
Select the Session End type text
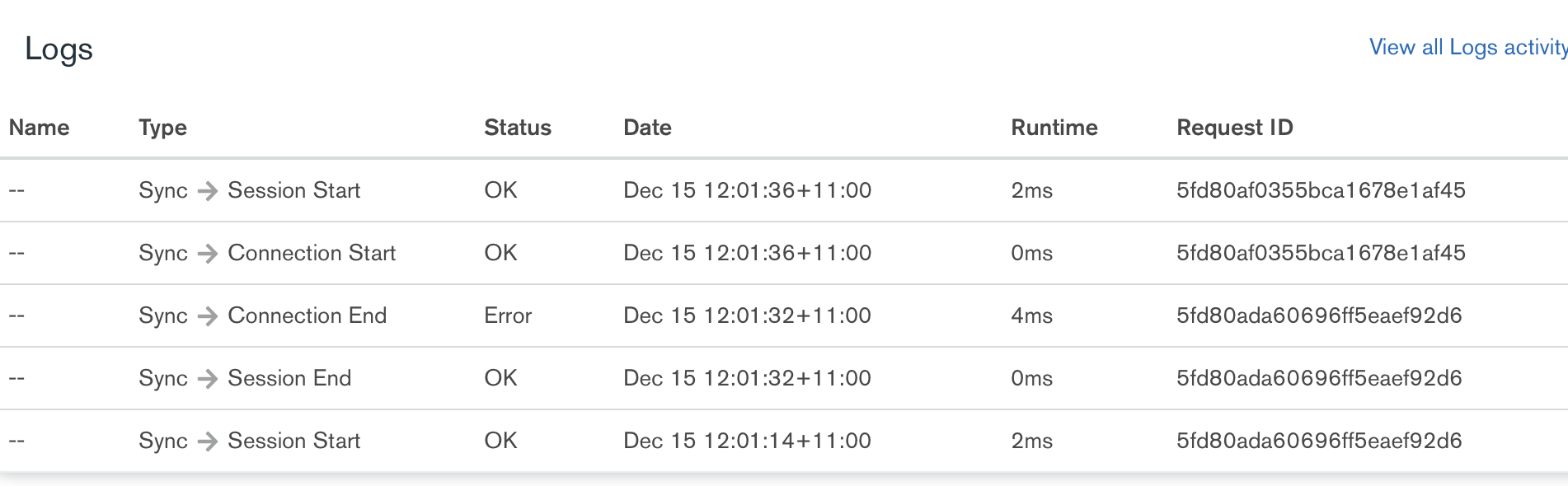coord(289,378)
